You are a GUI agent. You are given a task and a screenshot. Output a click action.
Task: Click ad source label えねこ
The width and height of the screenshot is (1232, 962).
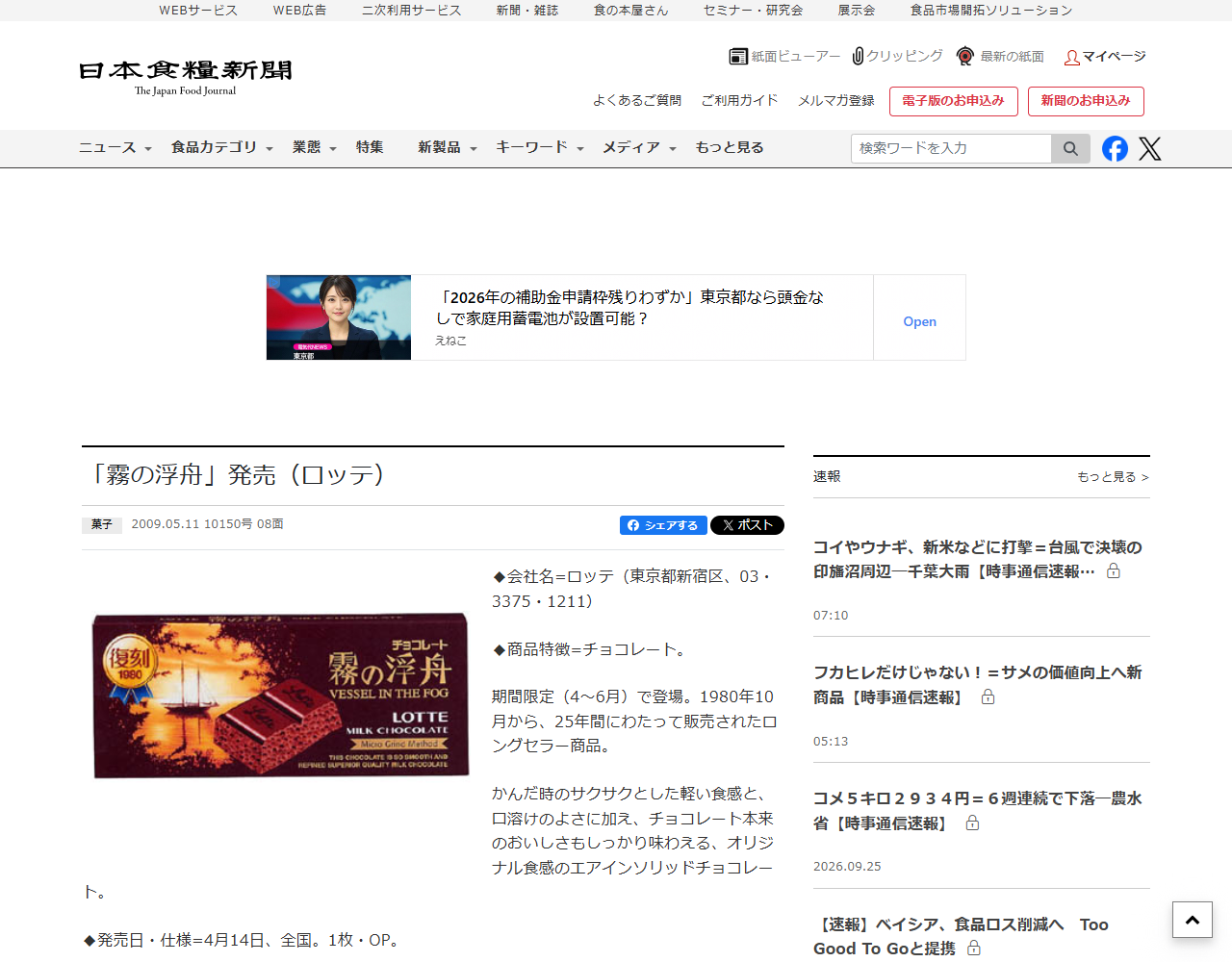tap(450, 341)
